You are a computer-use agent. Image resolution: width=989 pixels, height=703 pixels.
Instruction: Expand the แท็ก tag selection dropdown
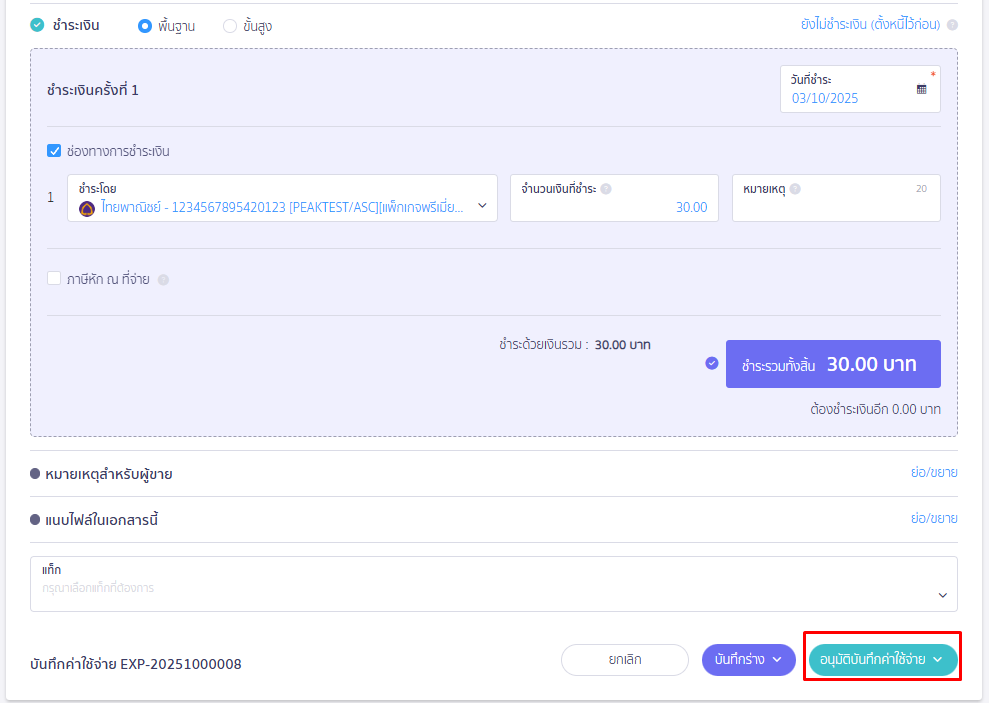pyautogui.click(x=941, y=595)
